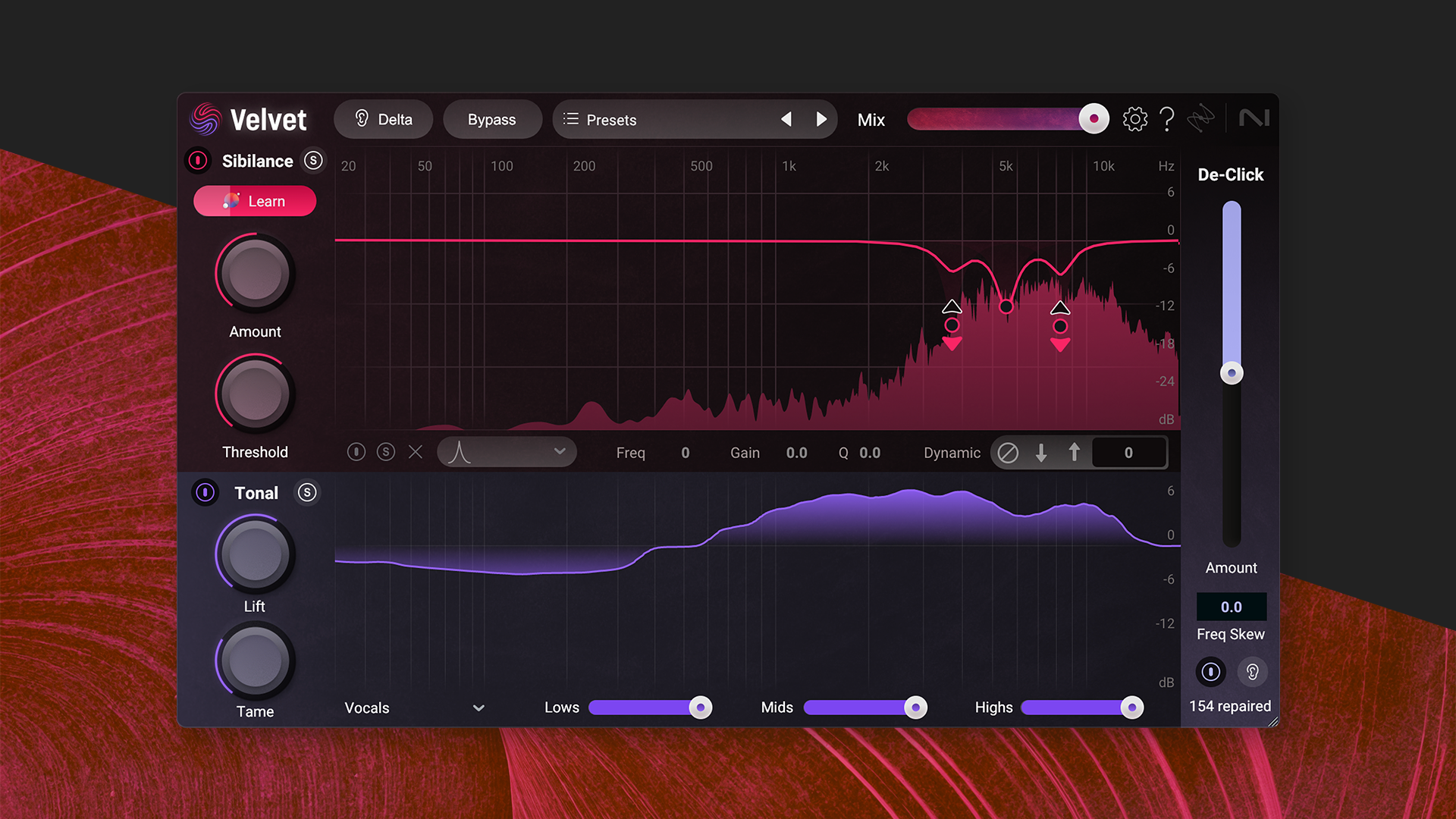Screen dimensions: 1456x819
Task: Toggle the Sibilance module power
Action: [x=198, y=161]
